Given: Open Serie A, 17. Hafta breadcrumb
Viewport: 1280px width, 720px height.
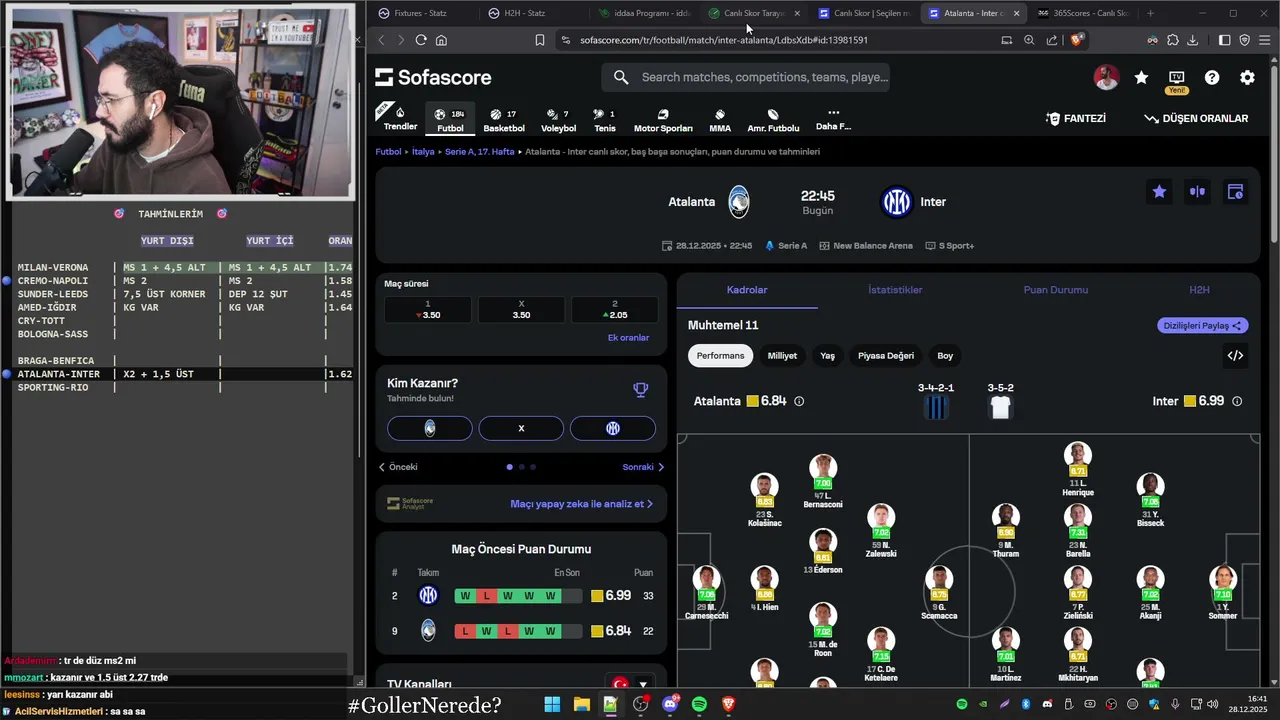Looking at the screenshot, I should click(479, 152).
